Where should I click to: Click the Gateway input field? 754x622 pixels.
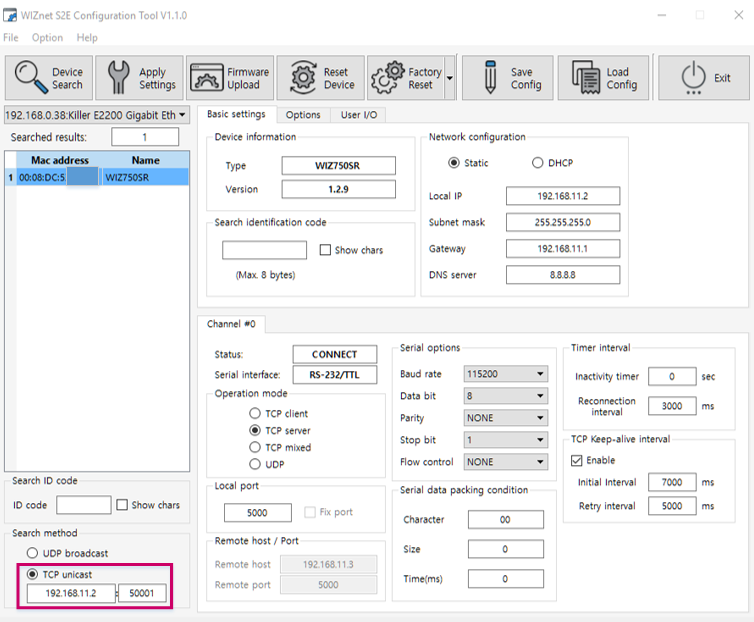[x=563, y=249]
